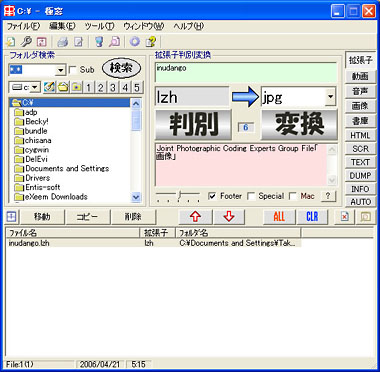
Task: Click the document edit toolbar icon
Action: (78, 42)
